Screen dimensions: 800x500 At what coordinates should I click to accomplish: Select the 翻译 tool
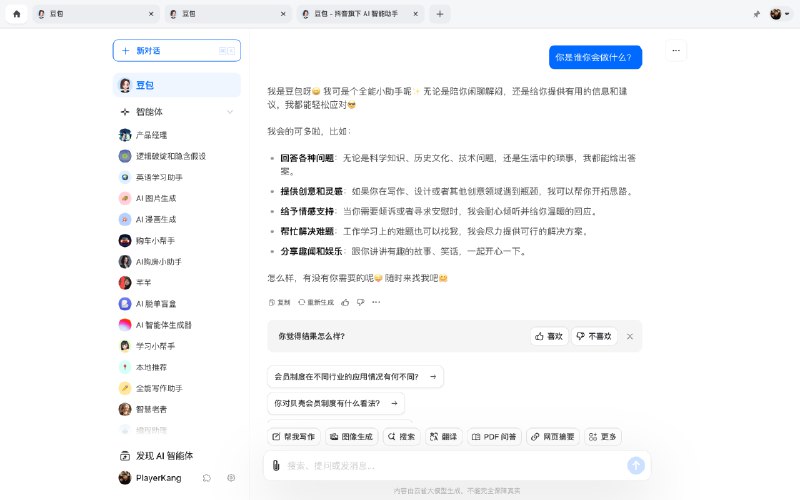[443, 437]
